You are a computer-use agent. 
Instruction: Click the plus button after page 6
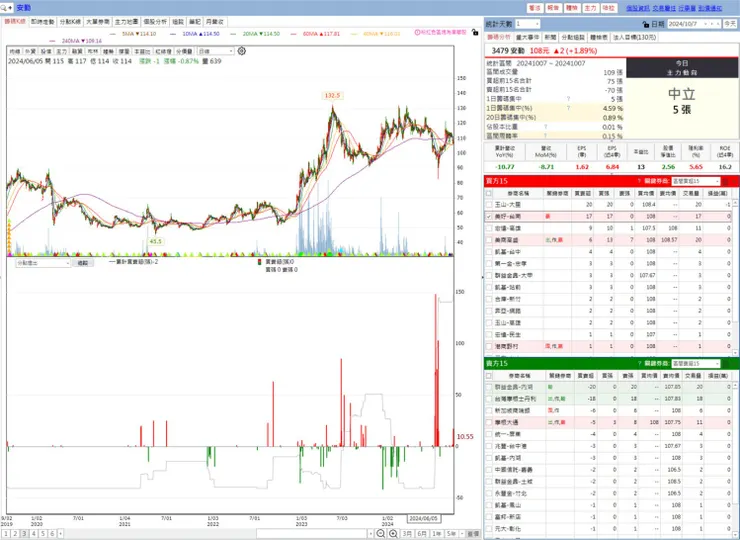[x=60, y=533]
